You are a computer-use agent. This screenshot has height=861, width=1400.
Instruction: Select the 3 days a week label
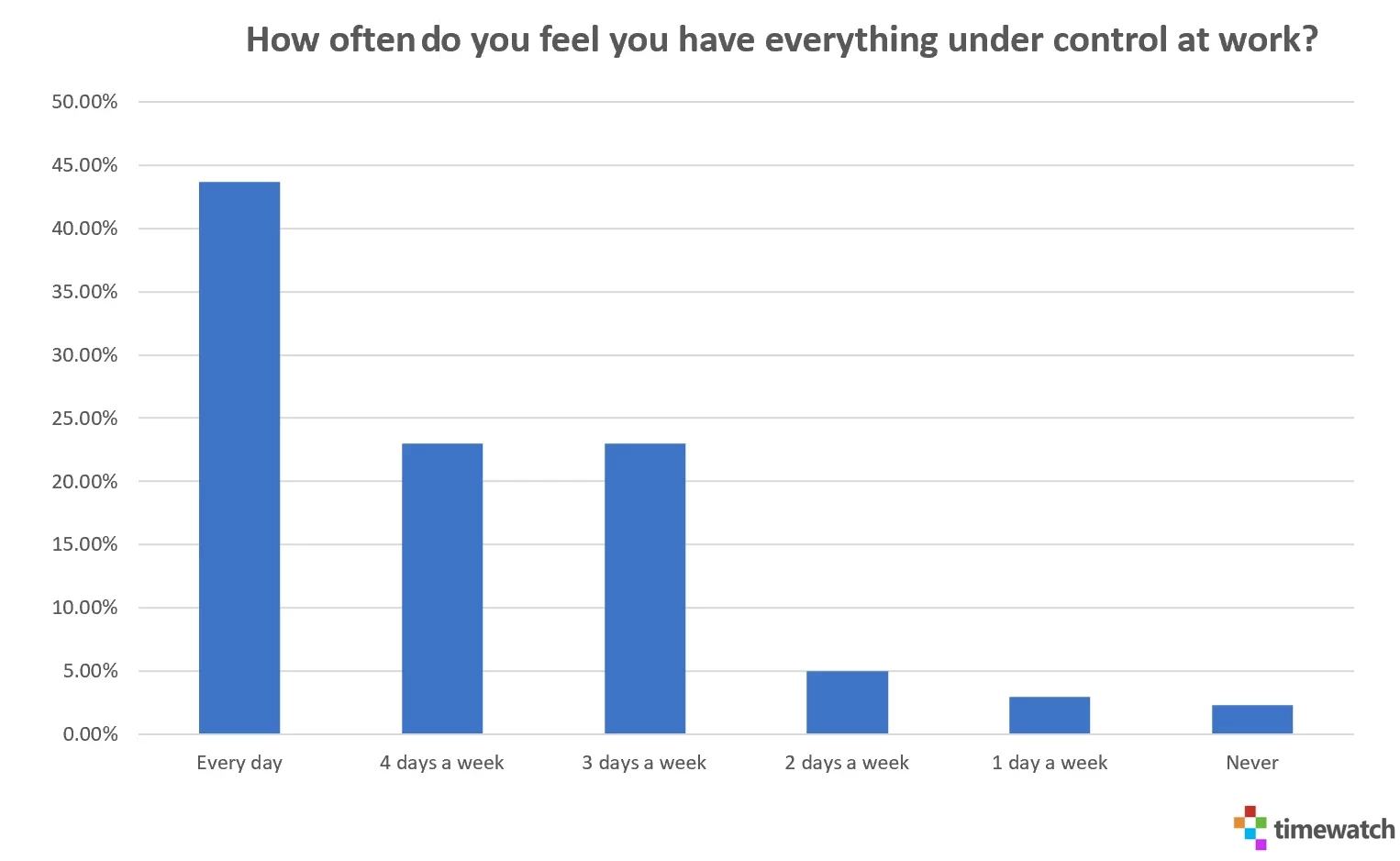tap(644, 763)
